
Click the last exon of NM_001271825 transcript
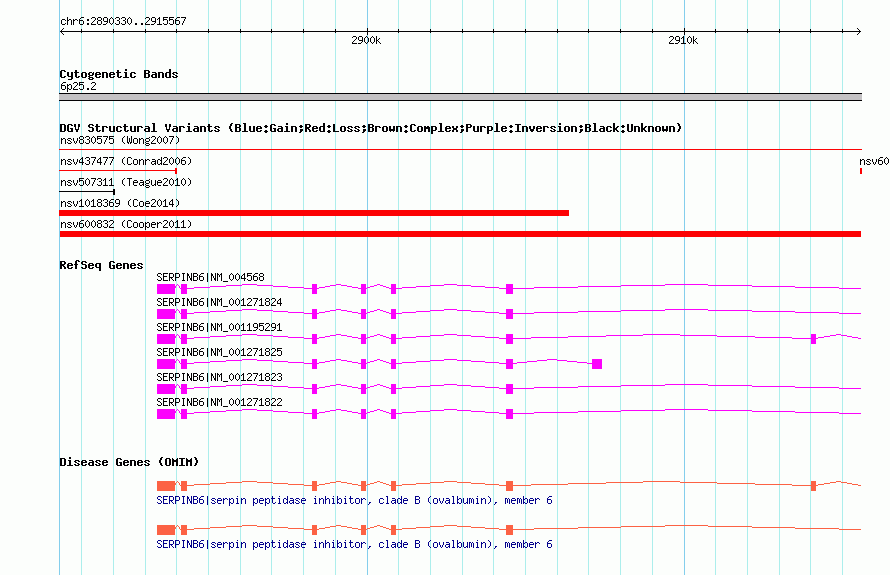tap(597, 364)
